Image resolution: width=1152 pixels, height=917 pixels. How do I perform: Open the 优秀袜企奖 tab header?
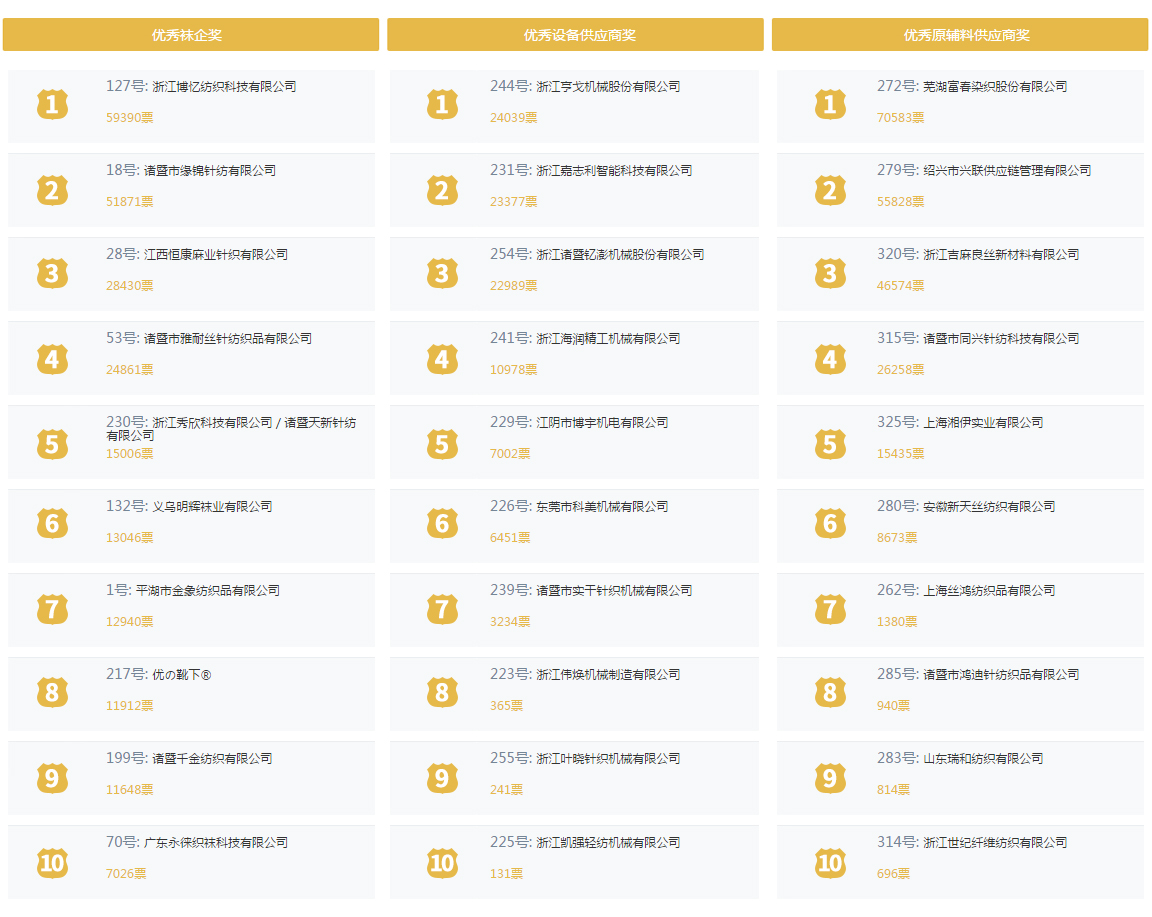pyautogui.click(x=191, y=35)
